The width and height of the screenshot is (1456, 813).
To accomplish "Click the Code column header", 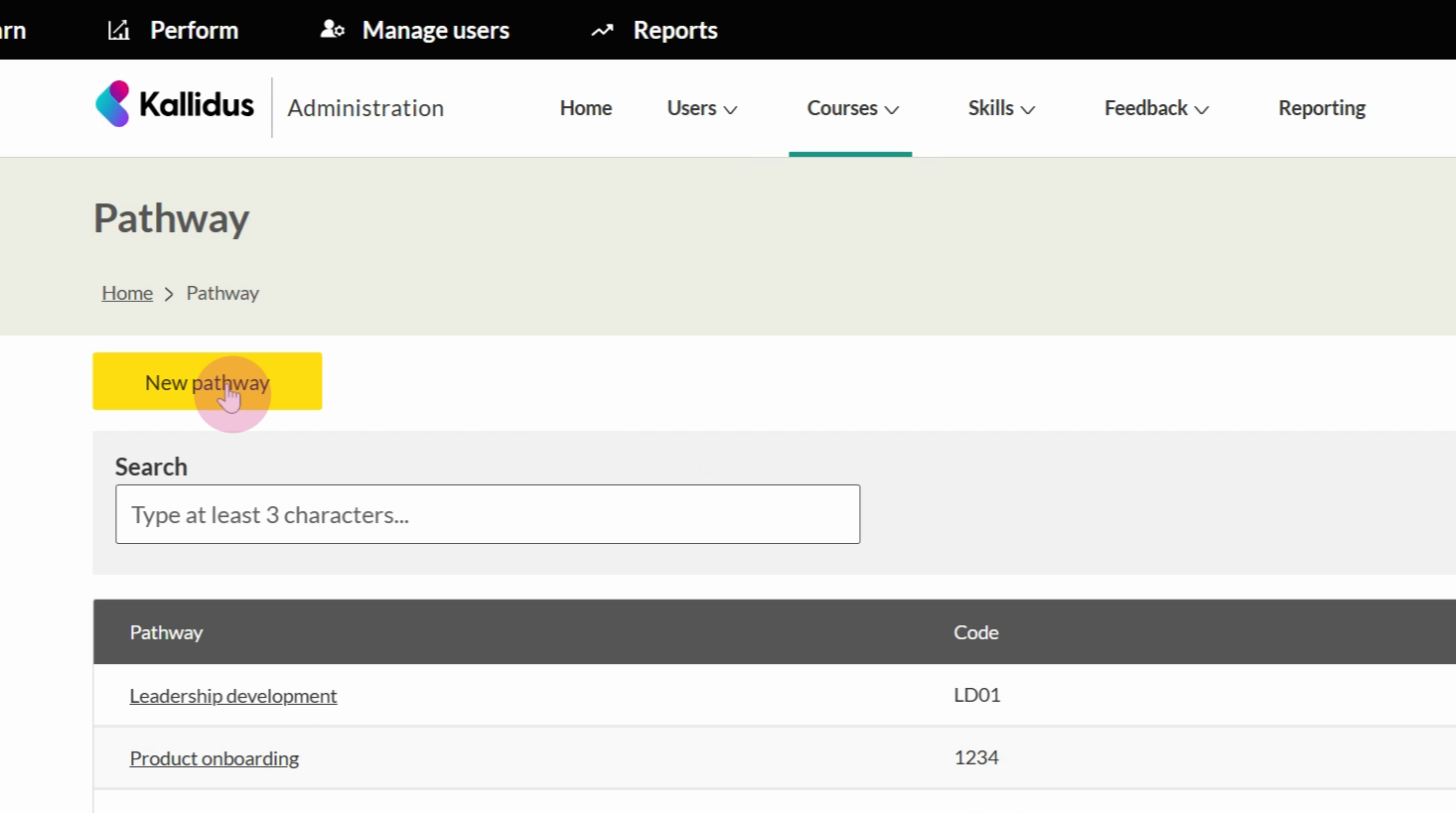I will (x=975, y=632).
